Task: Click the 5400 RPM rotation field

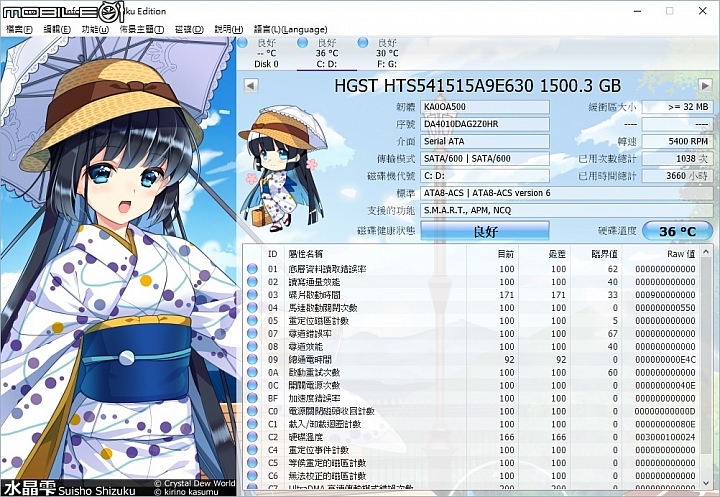Action: point(677,141)
